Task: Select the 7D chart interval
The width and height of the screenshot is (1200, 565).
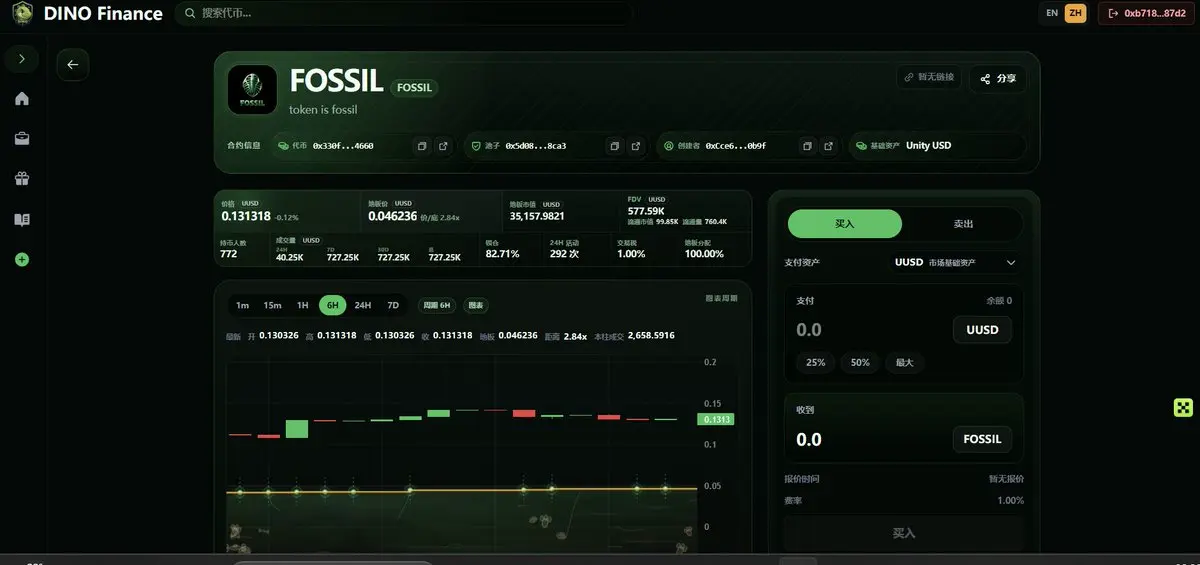Action: click(393, 305)
